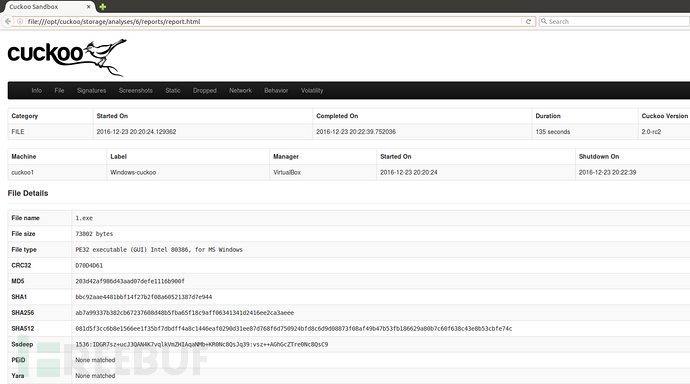690x384 pixels.
Task: Close the Cuckoo Sandbox tab
Action: click(88, 7)
